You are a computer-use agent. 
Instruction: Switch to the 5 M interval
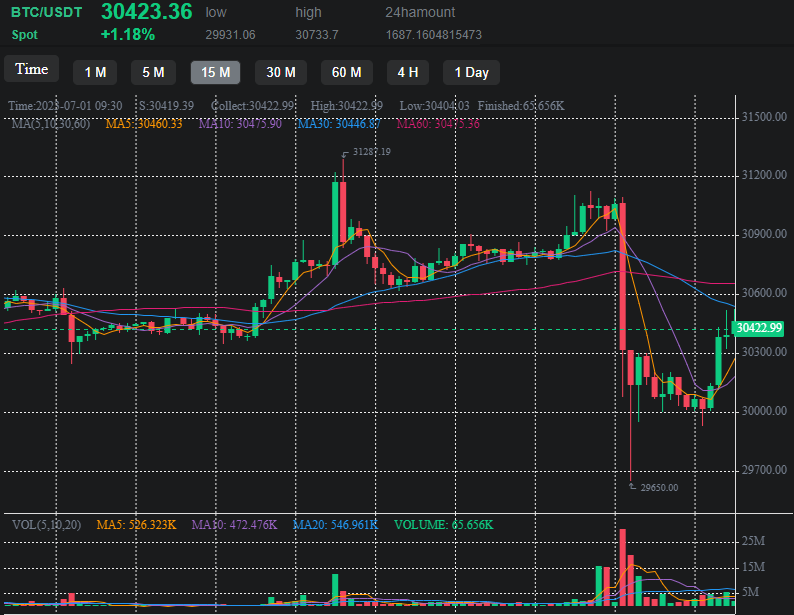pyautogui.click(x=153, y=72)
